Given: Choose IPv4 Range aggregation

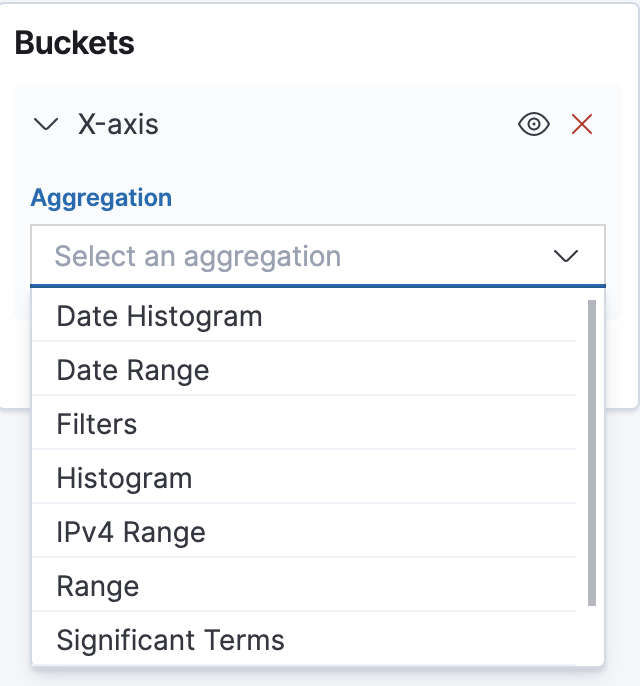Looking at the screenshot, I should [304, 532].
